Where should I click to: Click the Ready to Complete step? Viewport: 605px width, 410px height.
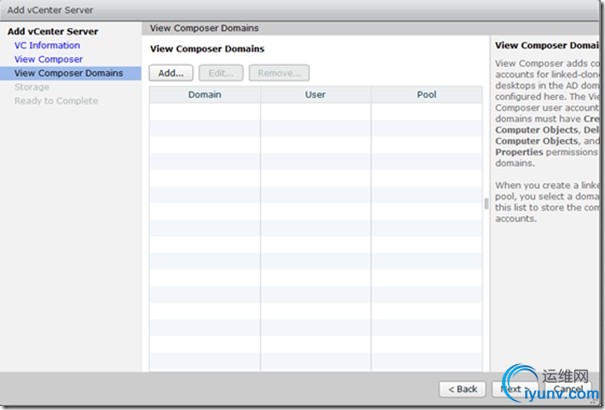coord(56,101)
